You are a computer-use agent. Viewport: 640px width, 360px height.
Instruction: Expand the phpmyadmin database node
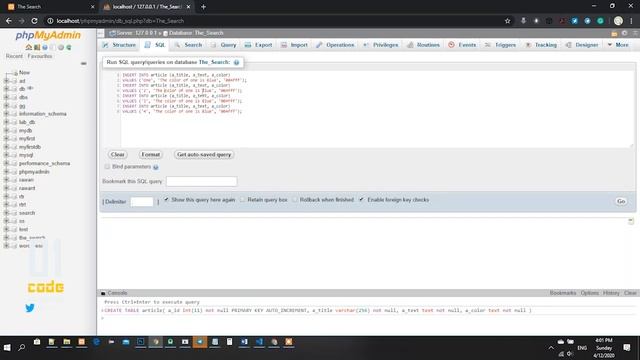coord(6,172)
